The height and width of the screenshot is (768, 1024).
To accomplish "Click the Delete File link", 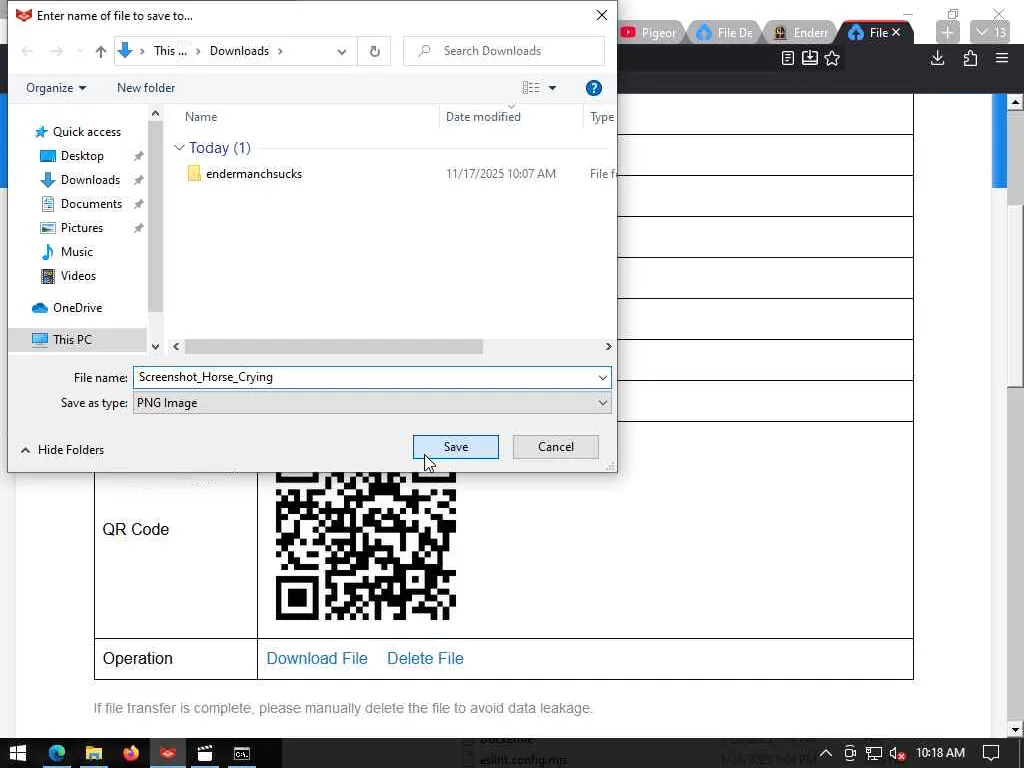I will click(x=425, y=658).
